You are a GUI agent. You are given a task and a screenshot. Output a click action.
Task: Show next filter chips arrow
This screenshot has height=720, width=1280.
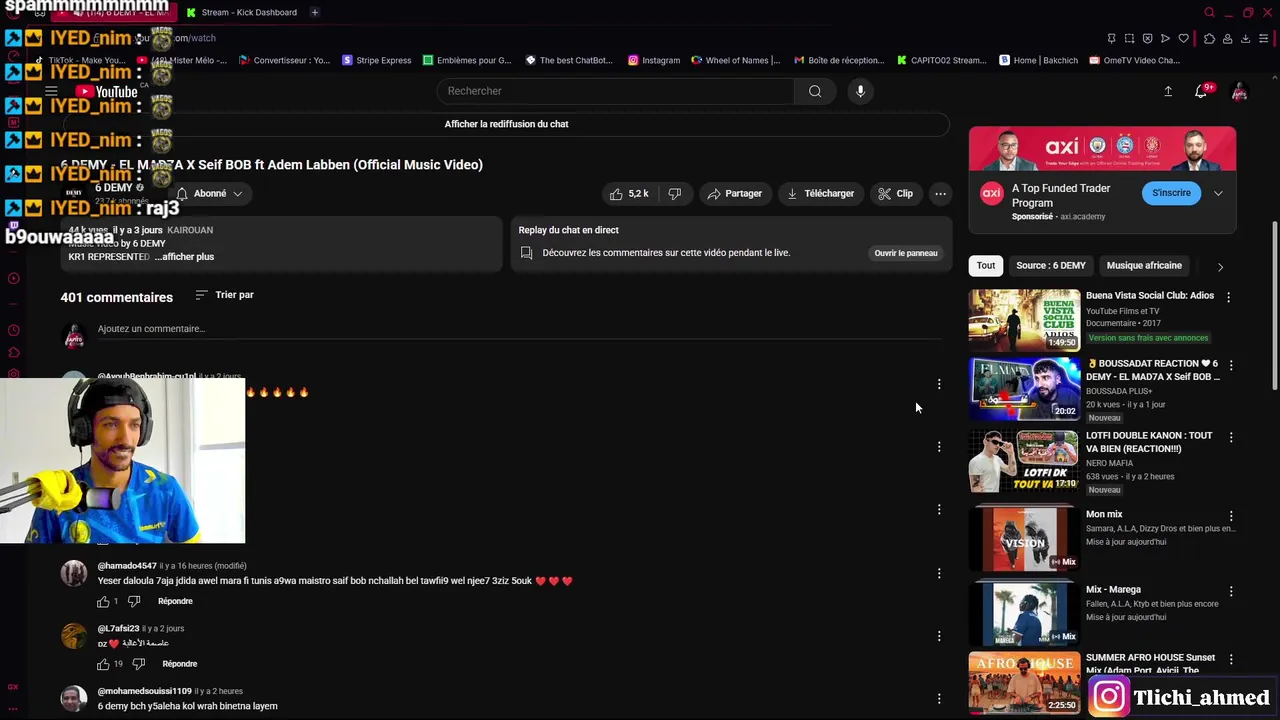coord(1220,267)
